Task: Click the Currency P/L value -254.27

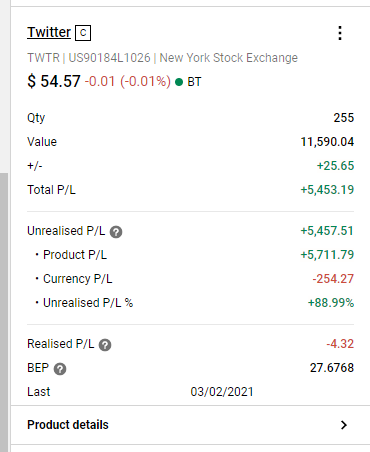Action: (x=333, y=279)
